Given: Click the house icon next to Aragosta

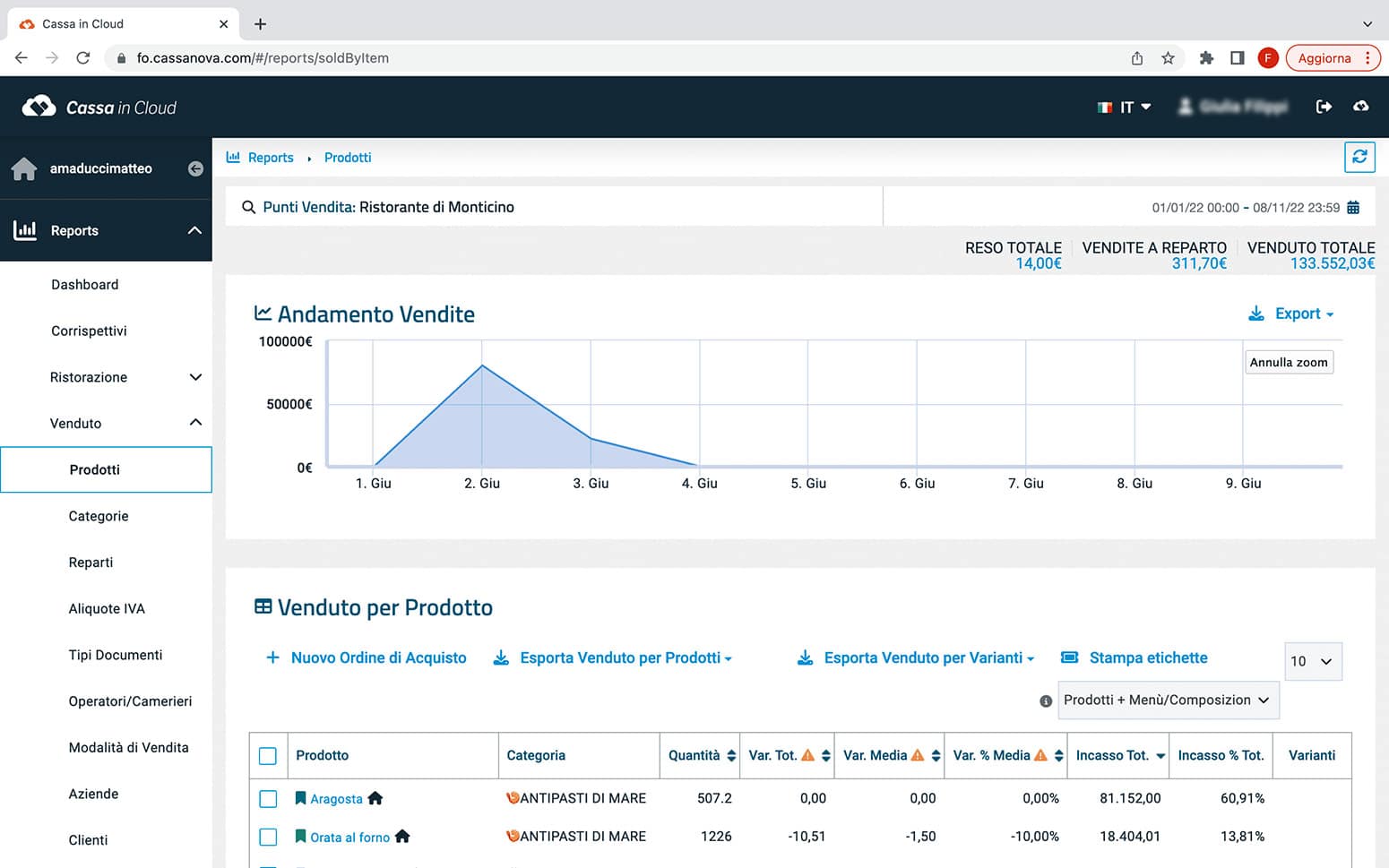Looking at the screenshot, I should (375, 798).
